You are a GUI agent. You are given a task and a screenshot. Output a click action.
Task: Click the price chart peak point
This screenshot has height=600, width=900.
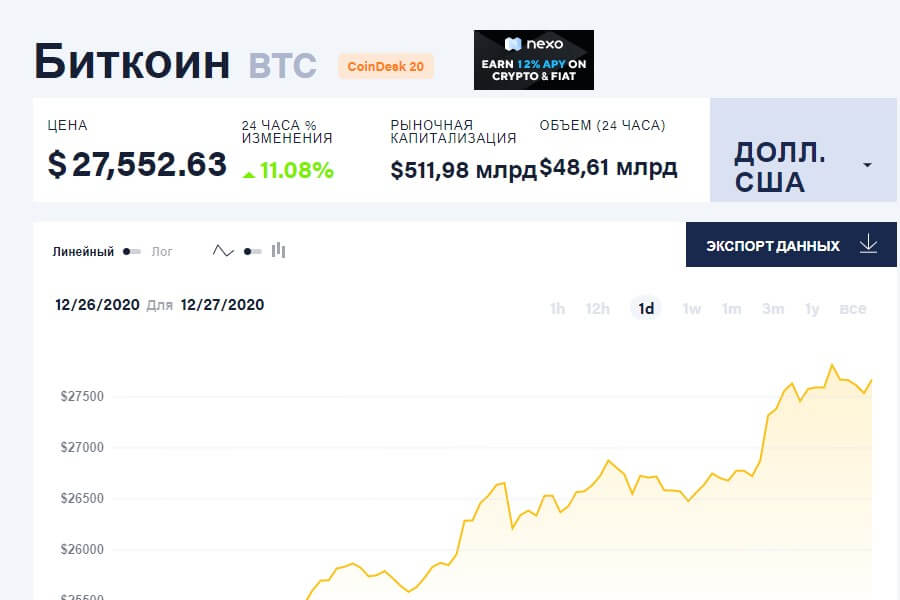click(x=832, y=365)
